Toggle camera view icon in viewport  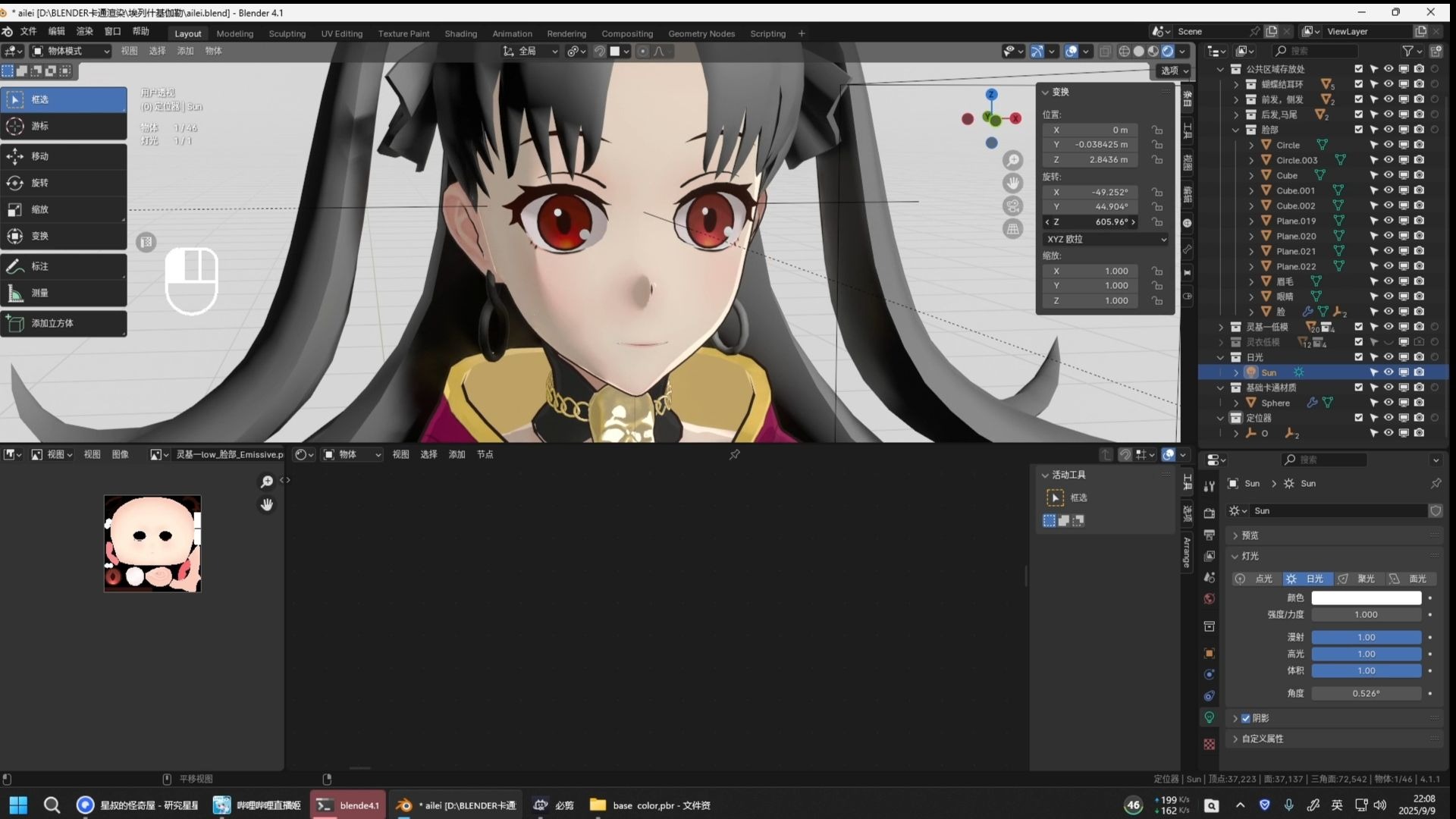coord(1013,206)
